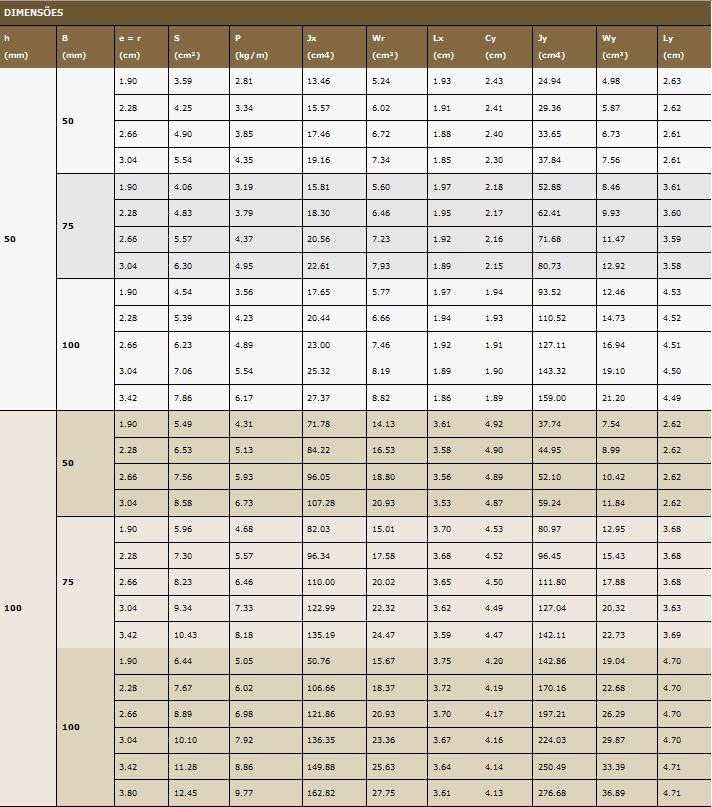712x807 pixels.
Task: Select the P value 9.77
Action: click(244, 793)
